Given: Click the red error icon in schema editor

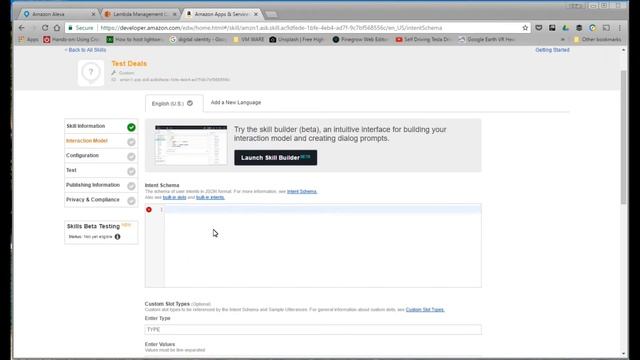Looking at the screenshot, I should (x=149, y=209).
